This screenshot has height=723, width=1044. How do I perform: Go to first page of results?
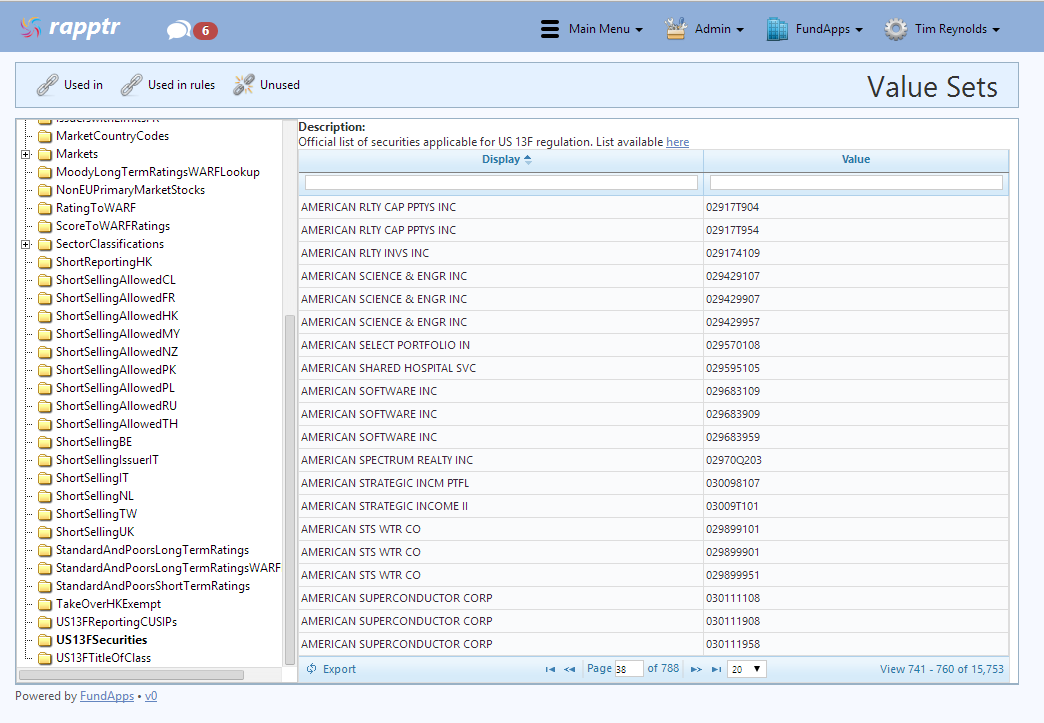click(x=550, y=669)
